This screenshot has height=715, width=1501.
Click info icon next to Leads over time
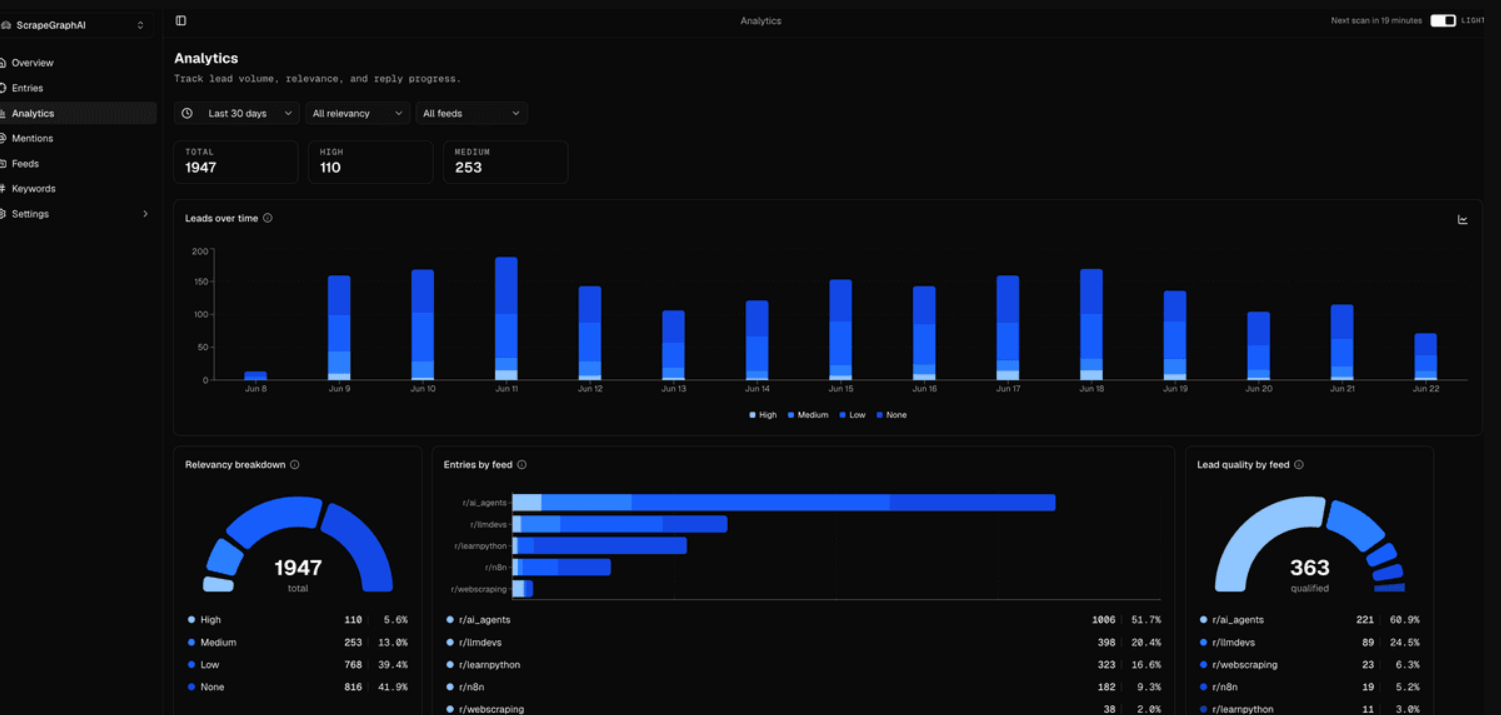point(267,218)
